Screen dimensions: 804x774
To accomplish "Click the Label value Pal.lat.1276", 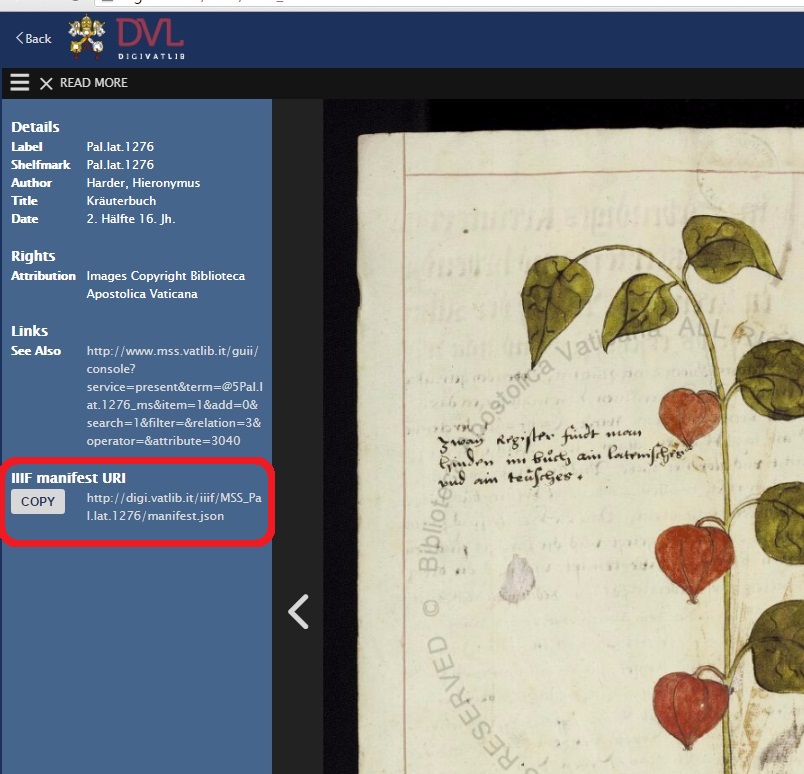I will coord(120,147).
